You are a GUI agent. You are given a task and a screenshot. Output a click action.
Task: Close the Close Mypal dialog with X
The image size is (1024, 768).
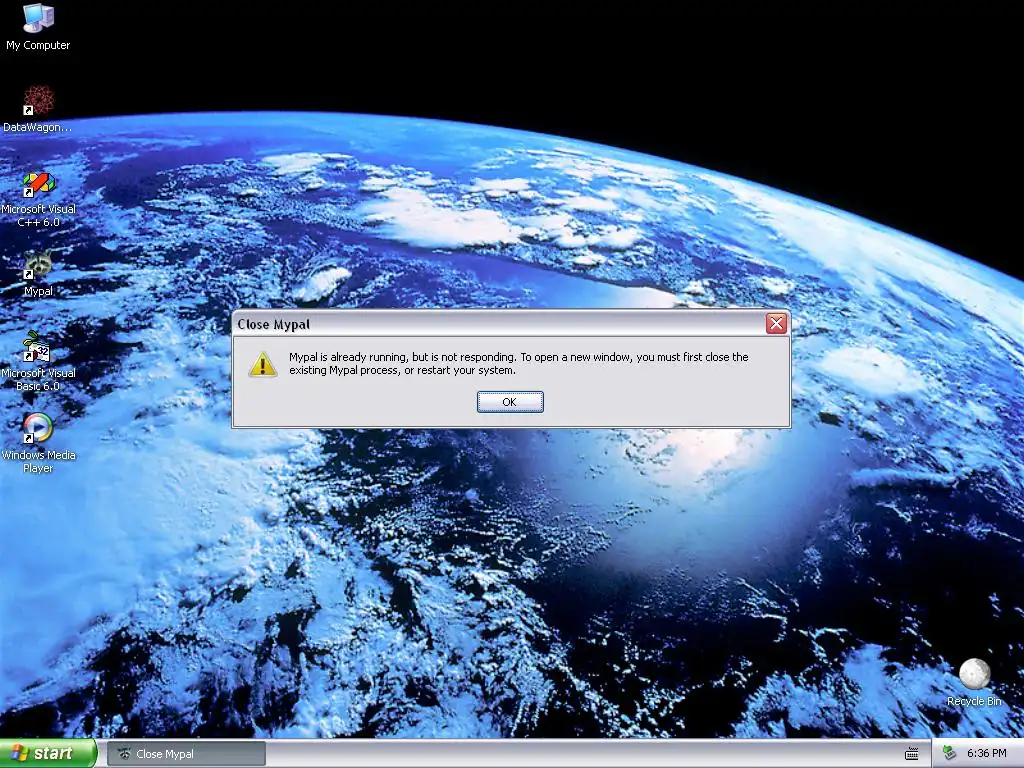pos(776,323)
